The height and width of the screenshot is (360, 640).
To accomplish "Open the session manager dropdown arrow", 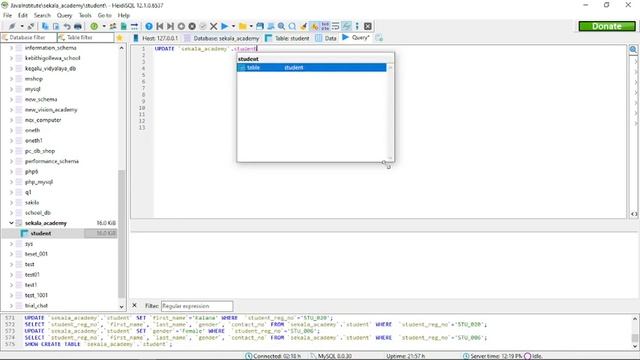I will point(22,26).
